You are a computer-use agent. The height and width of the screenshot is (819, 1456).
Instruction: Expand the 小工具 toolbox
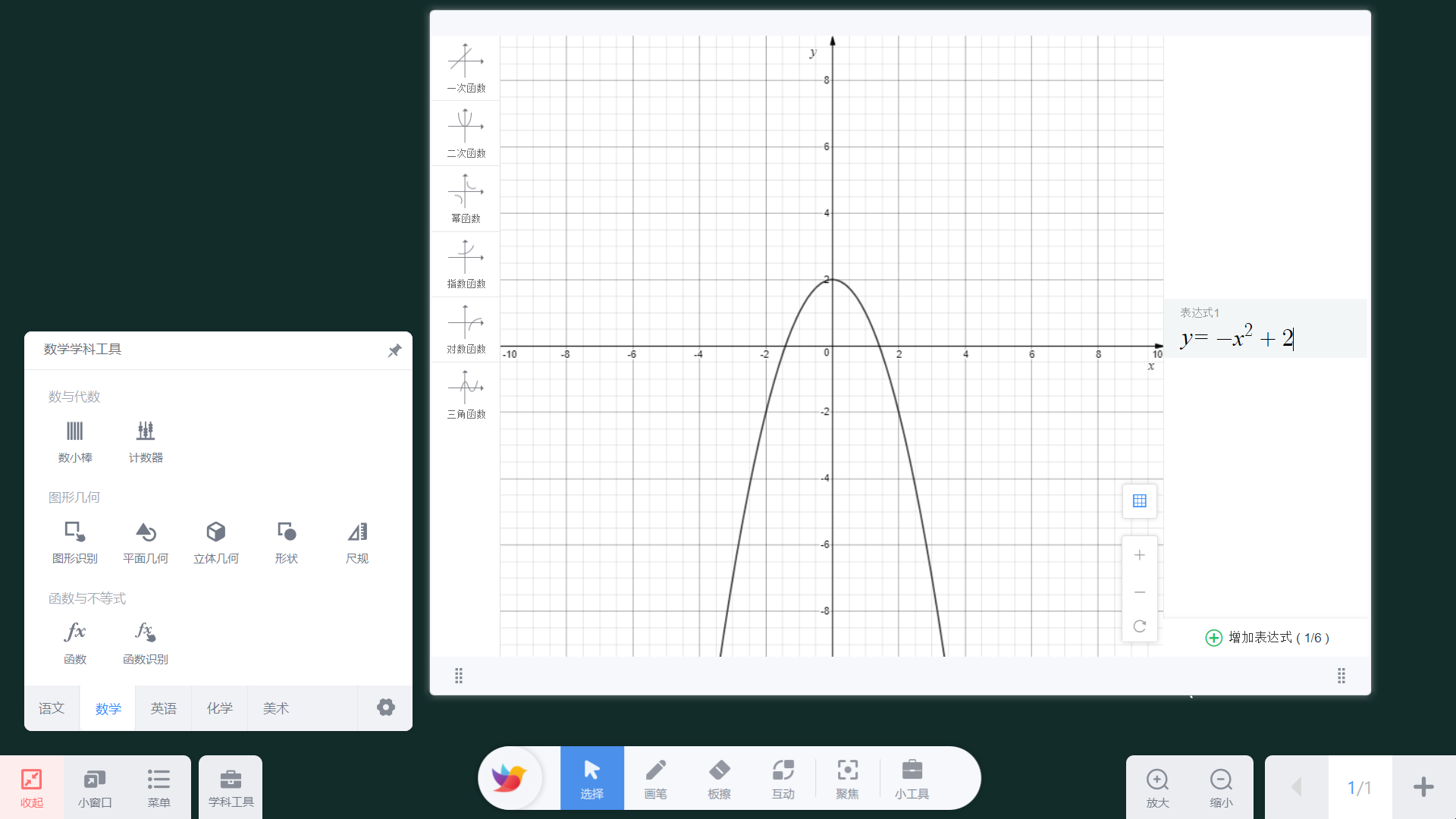pyautogui.click(x=912, y=779)
